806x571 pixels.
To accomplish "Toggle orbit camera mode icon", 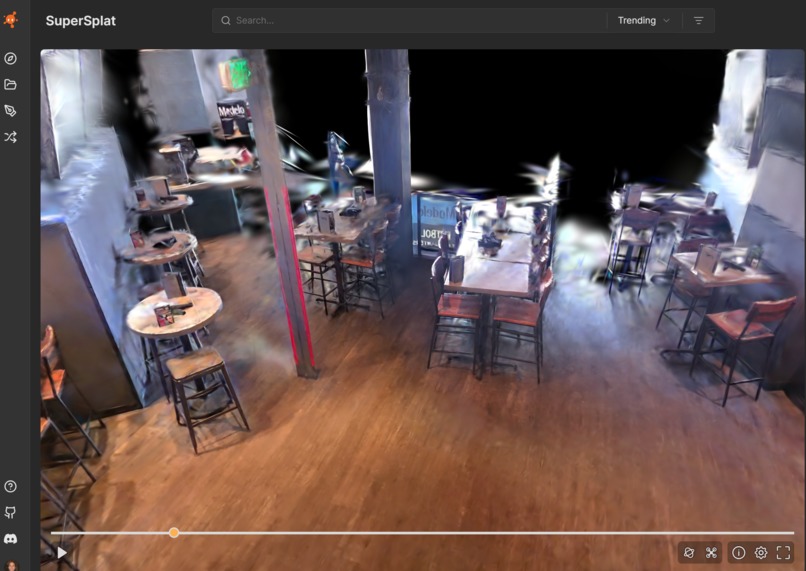I will (x=689, y=553).
